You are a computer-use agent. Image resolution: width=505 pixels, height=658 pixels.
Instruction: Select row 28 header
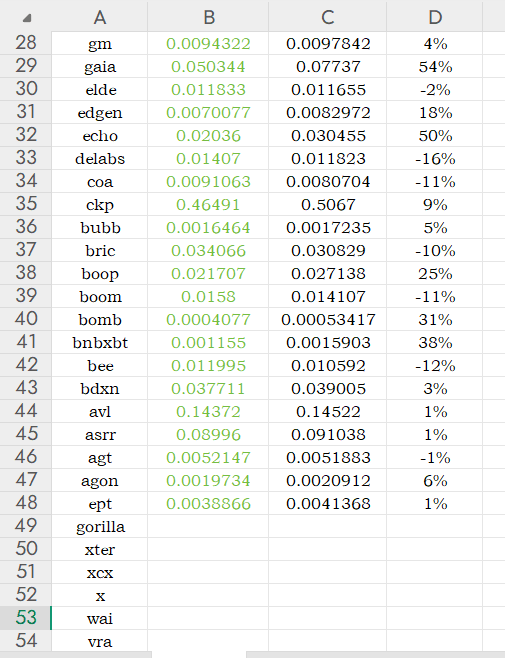[x=26, y=43]
